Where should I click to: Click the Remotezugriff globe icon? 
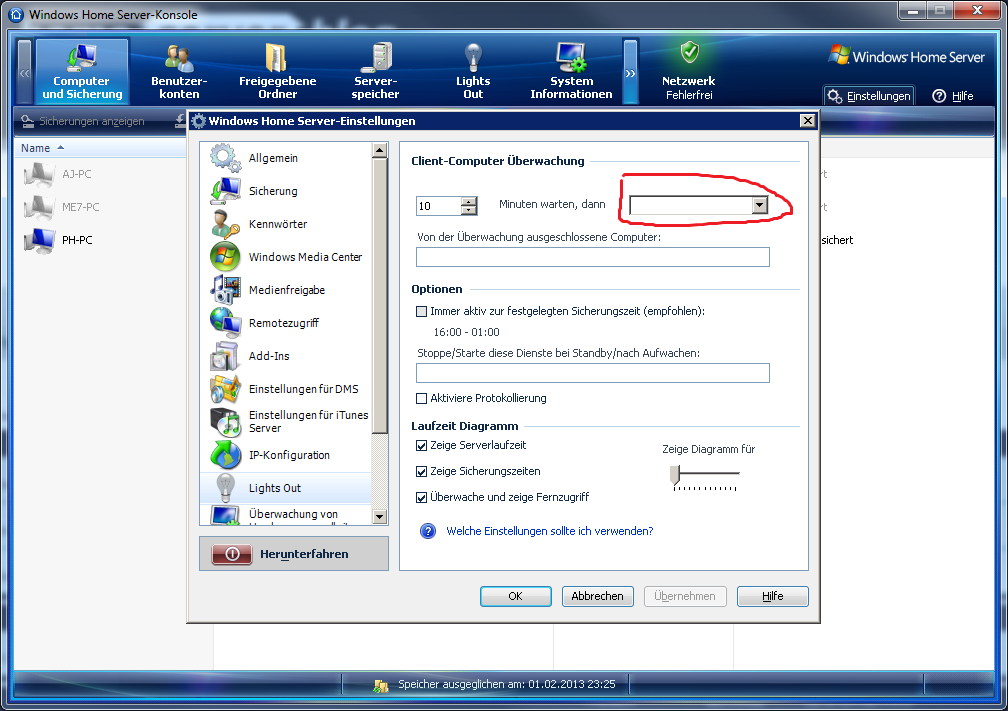(x=225, y=323)
